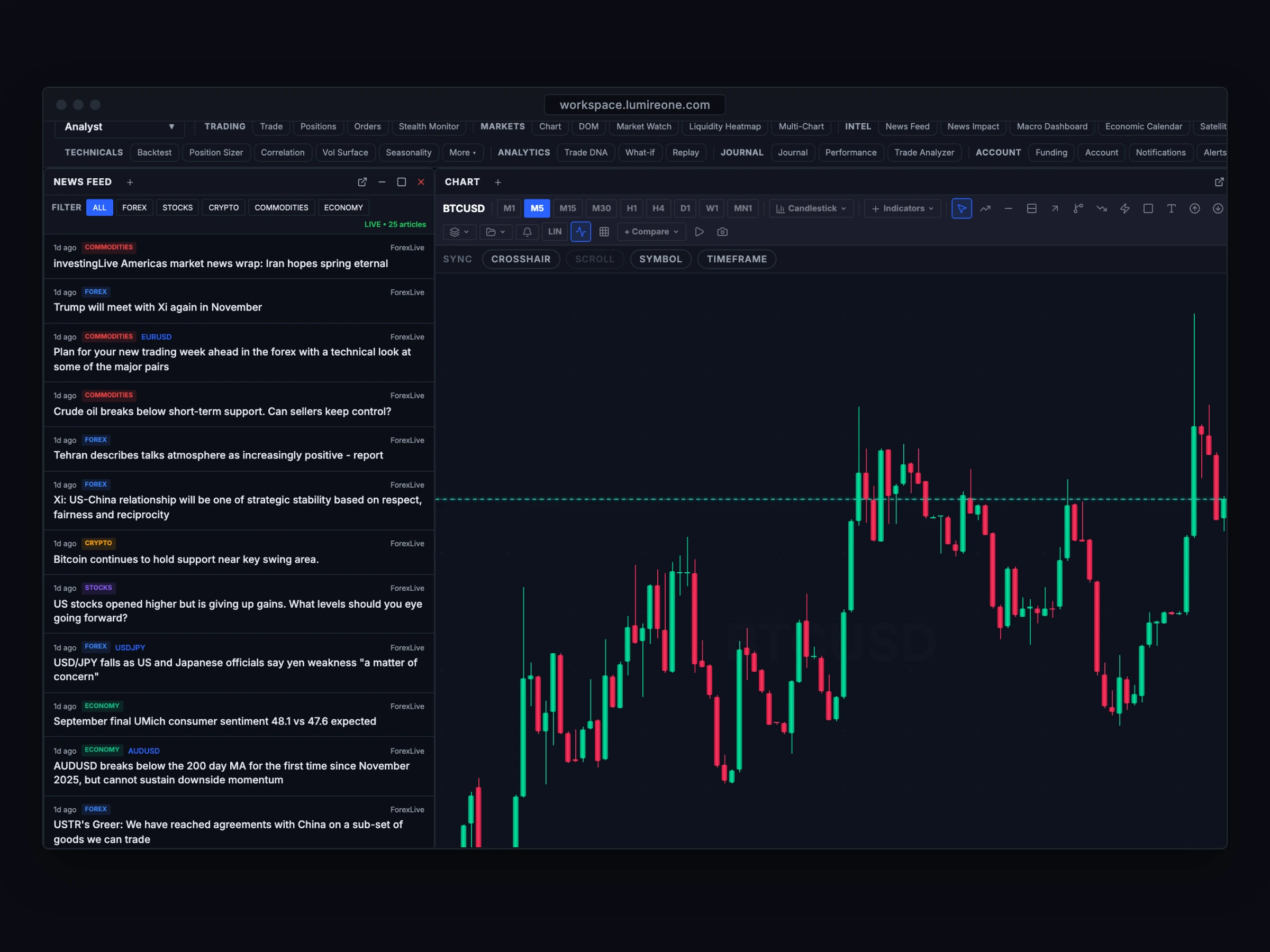Click the workspace.lumireone.com address bar
The height and width of the screenshot is (952, 1270).
(634, 105)
